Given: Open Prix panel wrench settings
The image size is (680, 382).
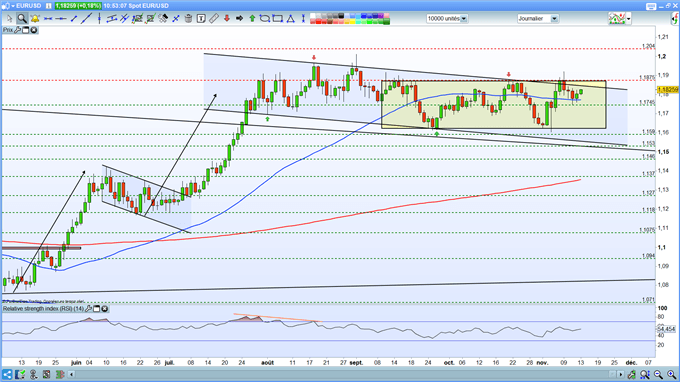Looking at the screenshot, I should click(18, 30).
